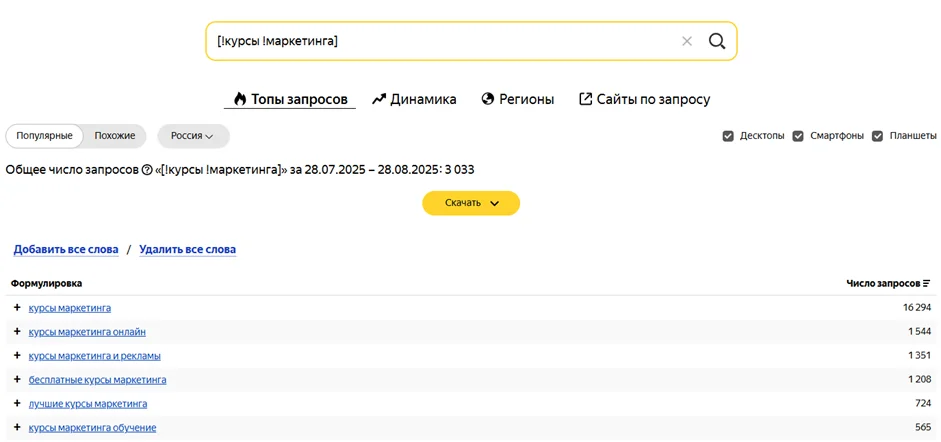
Task: Run search with the magnifier icon
Action: tap(717, 41)
